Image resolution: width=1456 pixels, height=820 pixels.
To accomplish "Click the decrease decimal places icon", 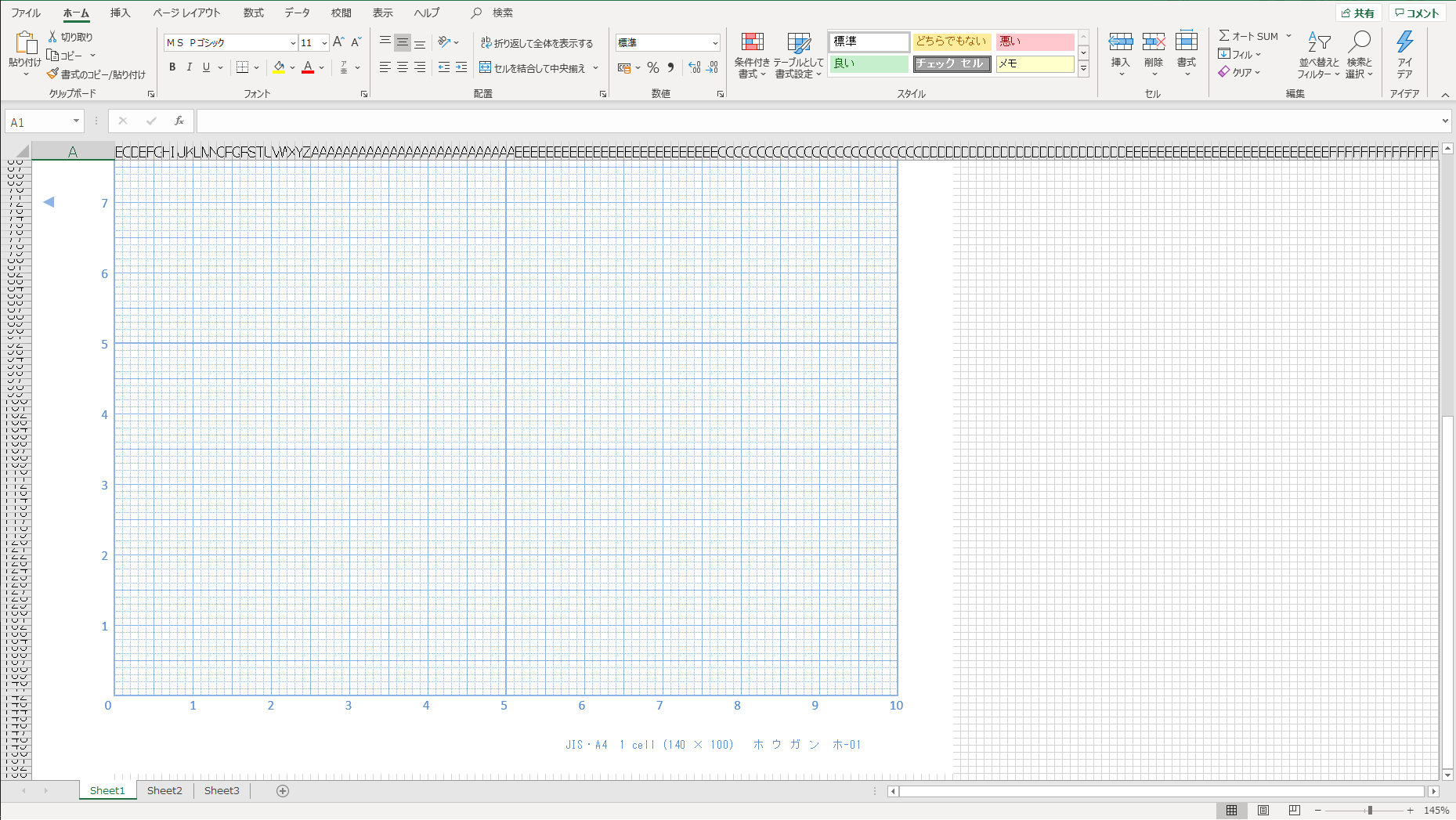I will (x=712, y=68).
